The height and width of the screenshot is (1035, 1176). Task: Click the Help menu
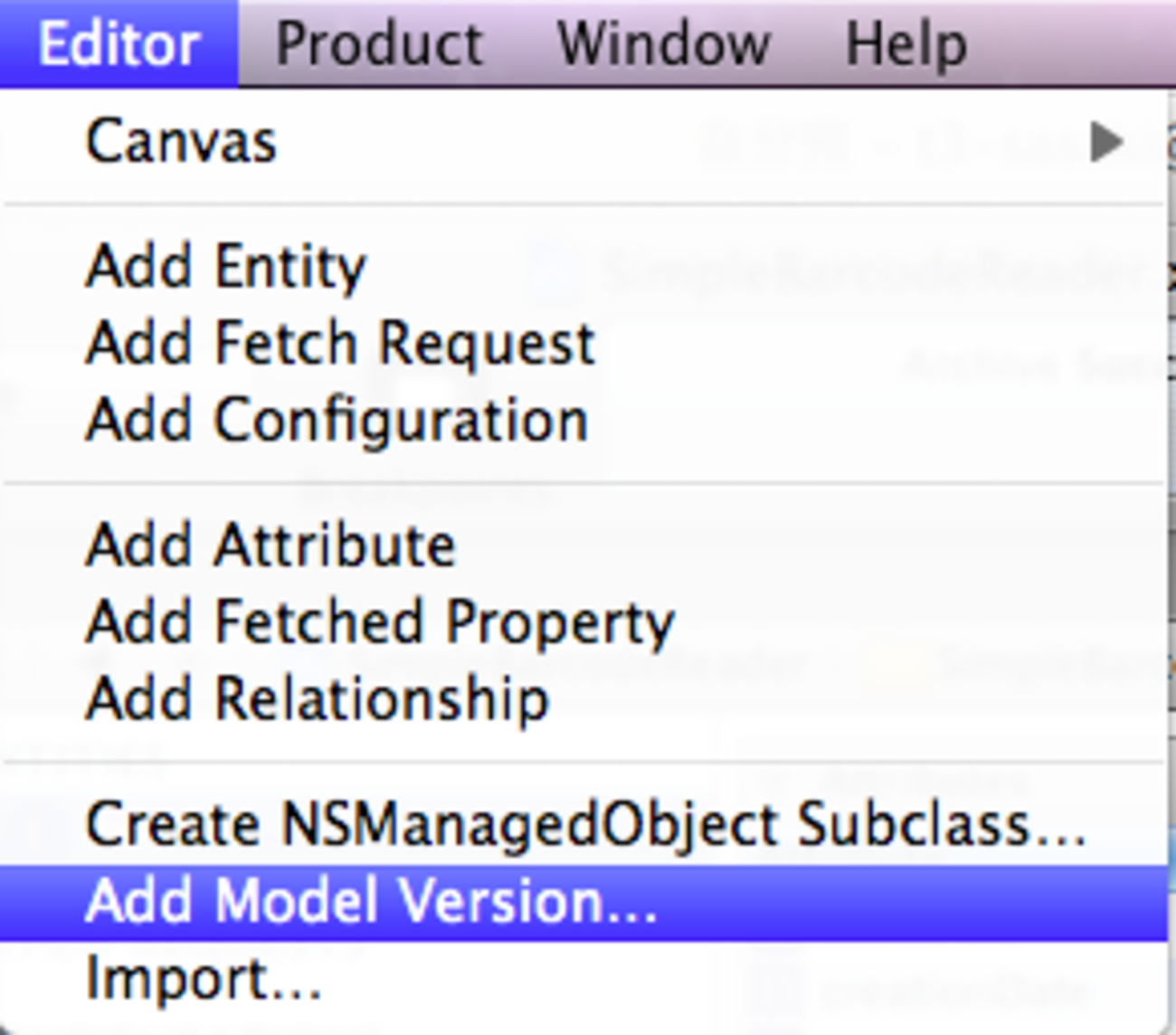click(x=906, y=43)
